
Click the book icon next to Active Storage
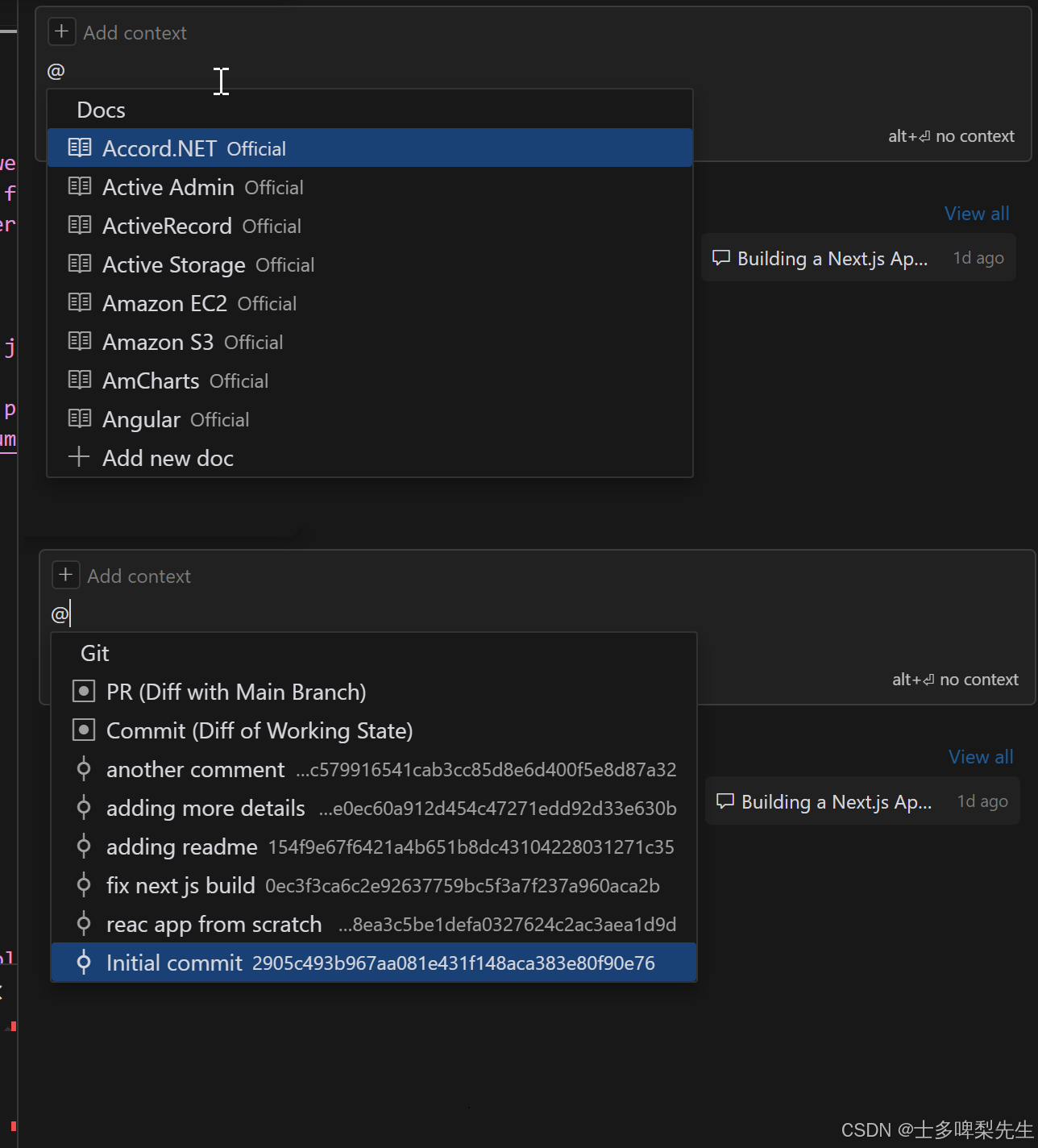(x=80, y=264)
